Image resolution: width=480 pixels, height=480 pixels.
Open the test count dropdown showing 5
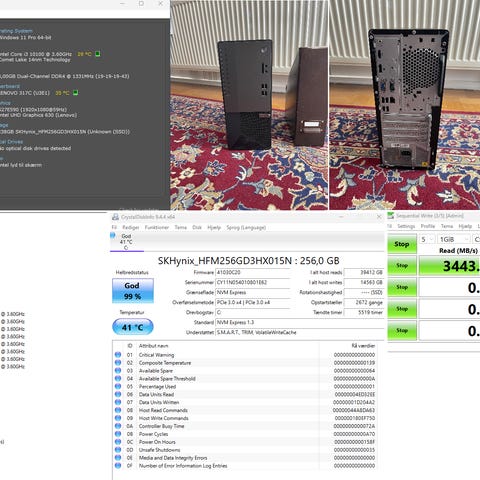pos(426,239)
